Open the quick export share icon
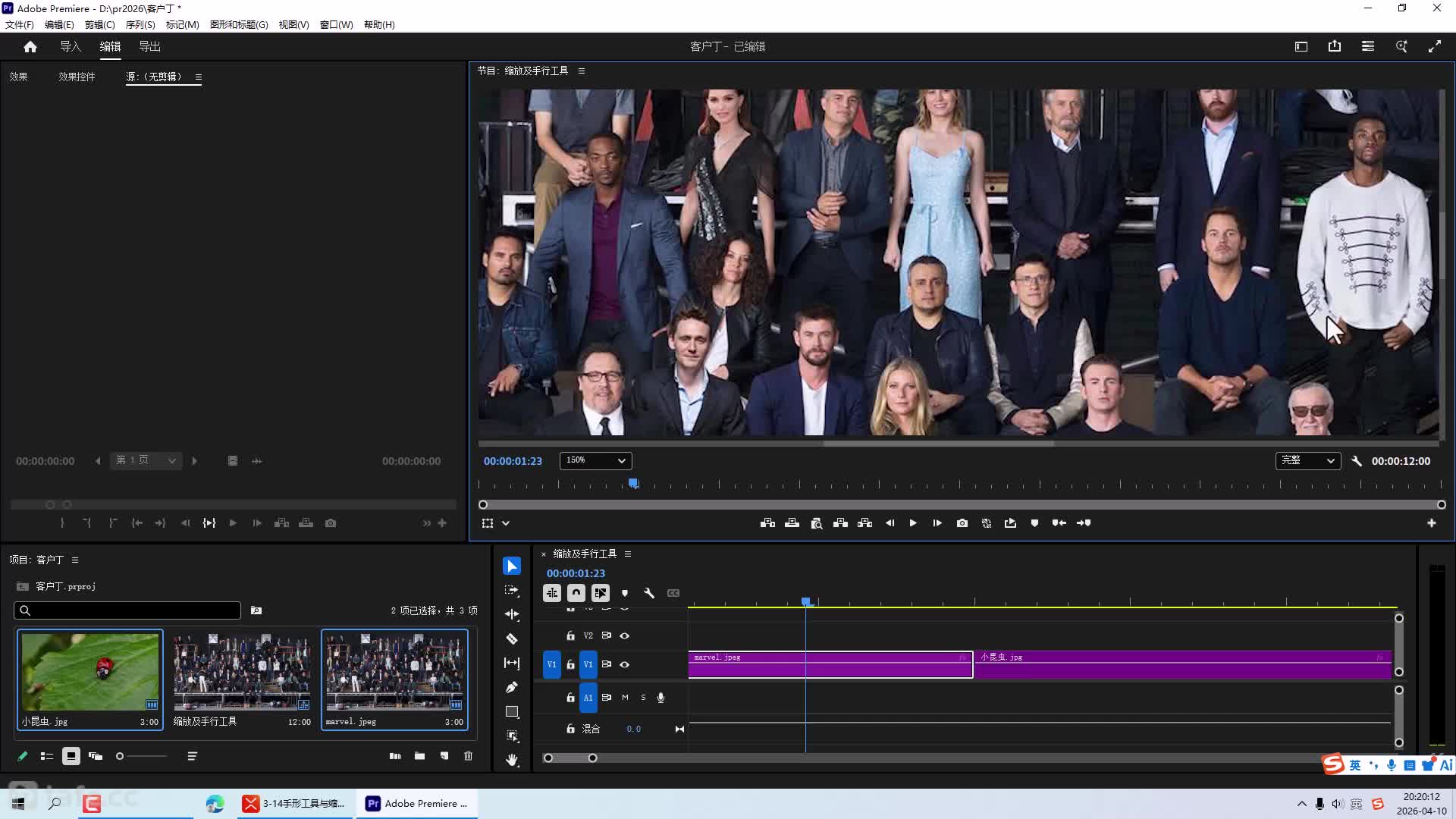 point(1335,46)
